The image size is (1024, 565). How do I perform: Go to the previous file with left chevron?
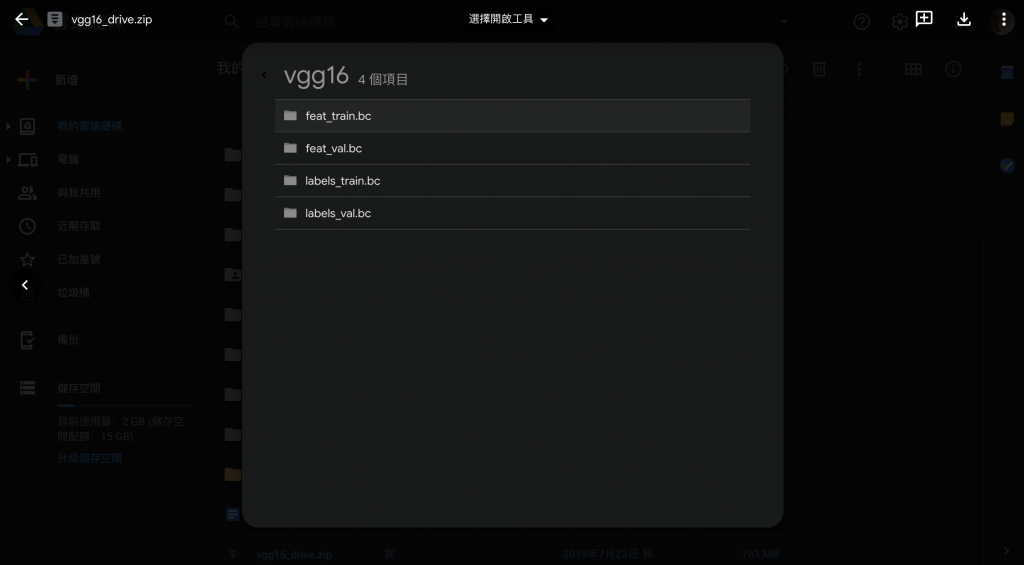(25, 285)
